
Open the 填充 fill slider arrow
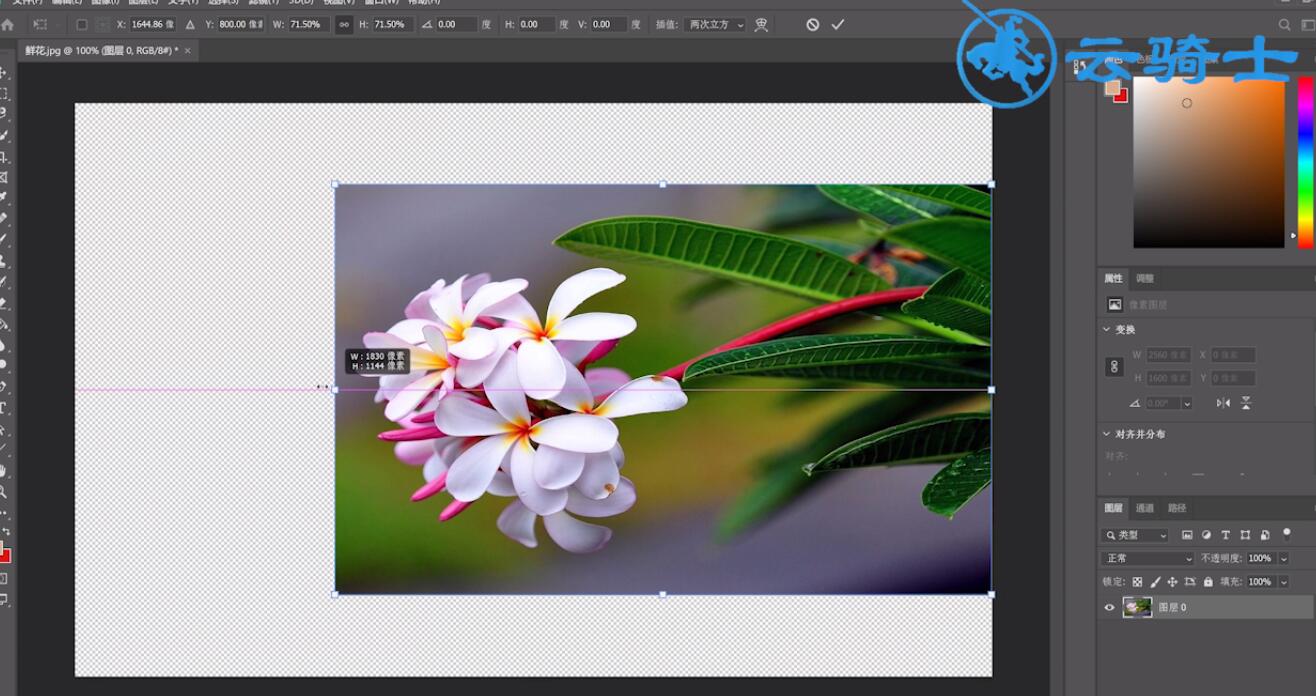[1284, 581]
